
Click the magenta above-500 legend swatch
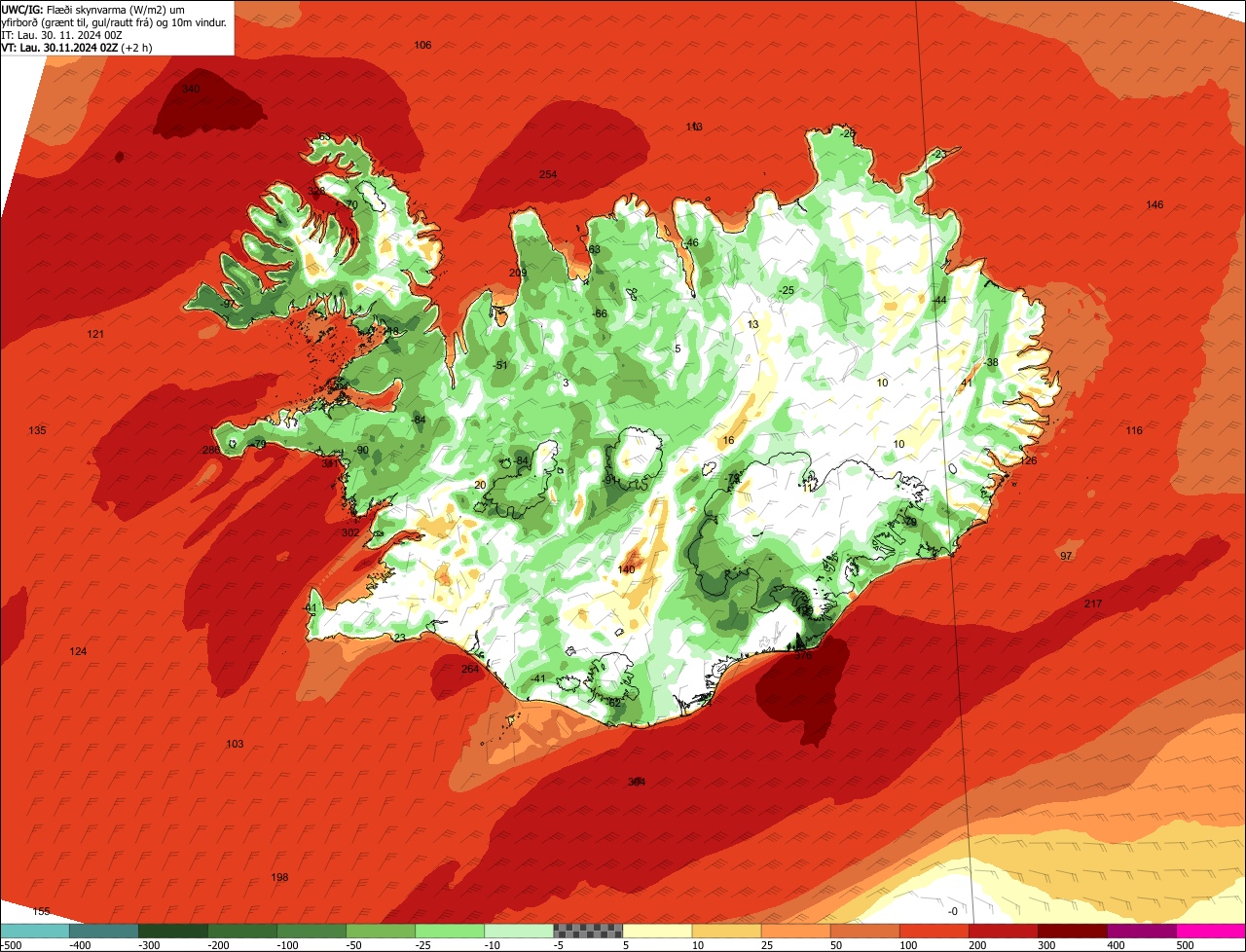[x=1211, y=931]
